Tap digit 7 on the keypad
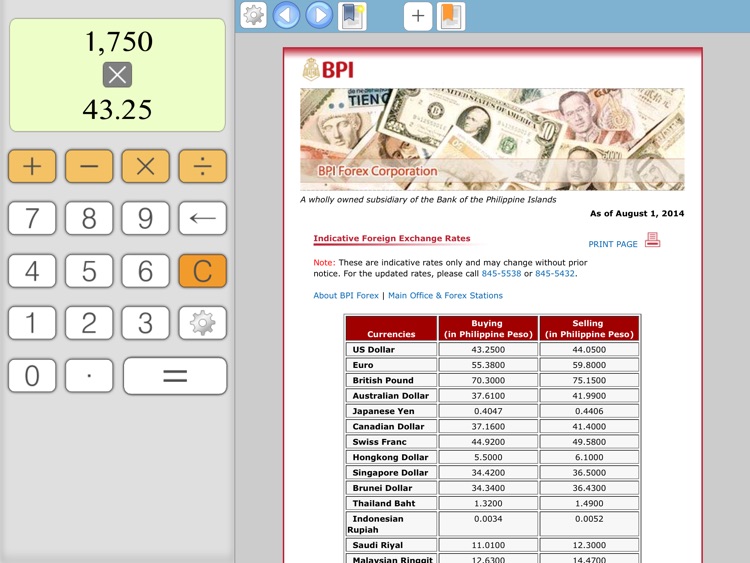This screenshot has width=750, height=563. [x=32, y=218]
